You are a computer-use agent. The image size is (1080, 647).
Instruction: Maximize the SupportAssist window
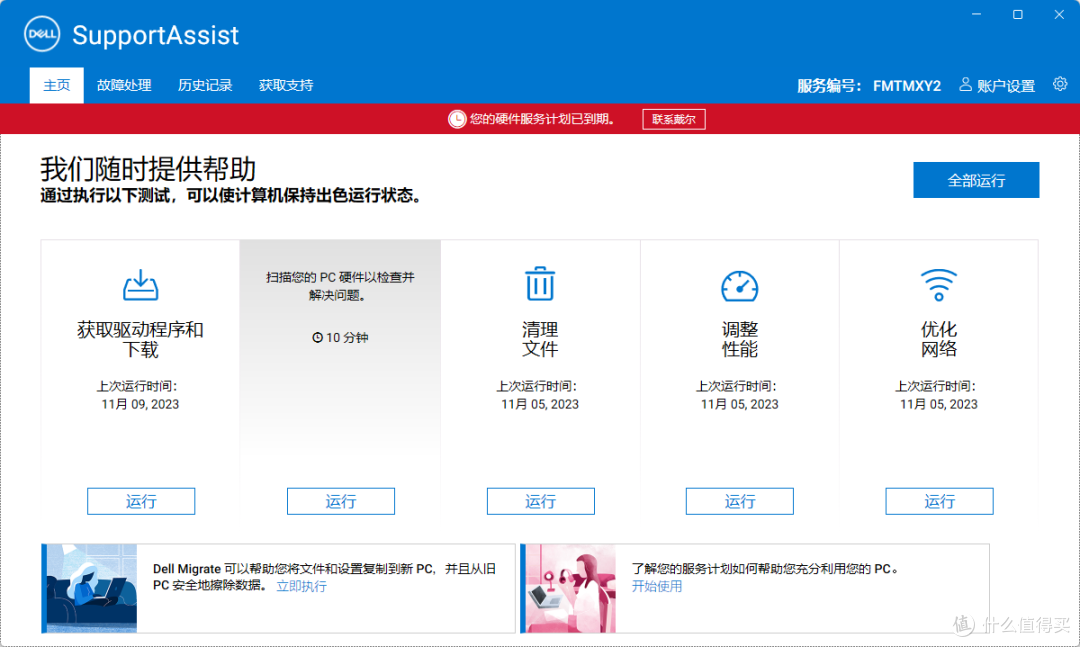1018,14
